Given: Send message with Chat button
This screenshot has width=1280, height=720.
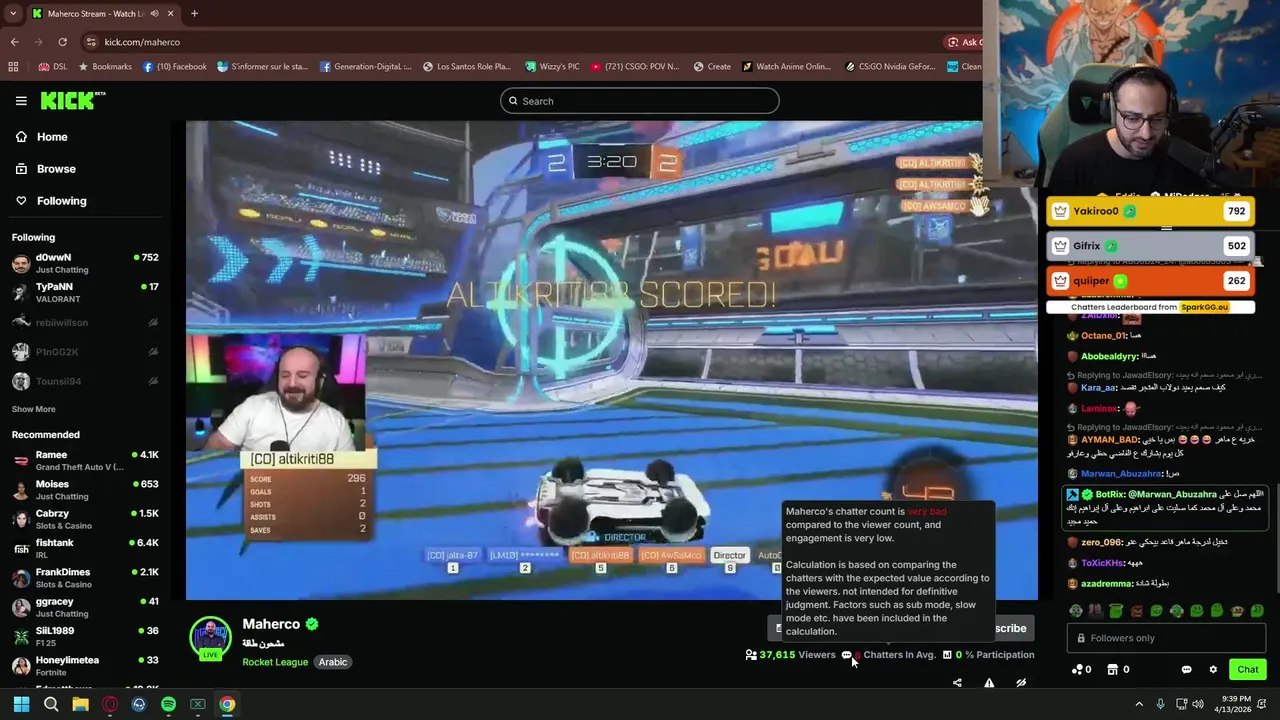Looking at the screenshot, I should pyautogui.click(x=1247, y=670).
